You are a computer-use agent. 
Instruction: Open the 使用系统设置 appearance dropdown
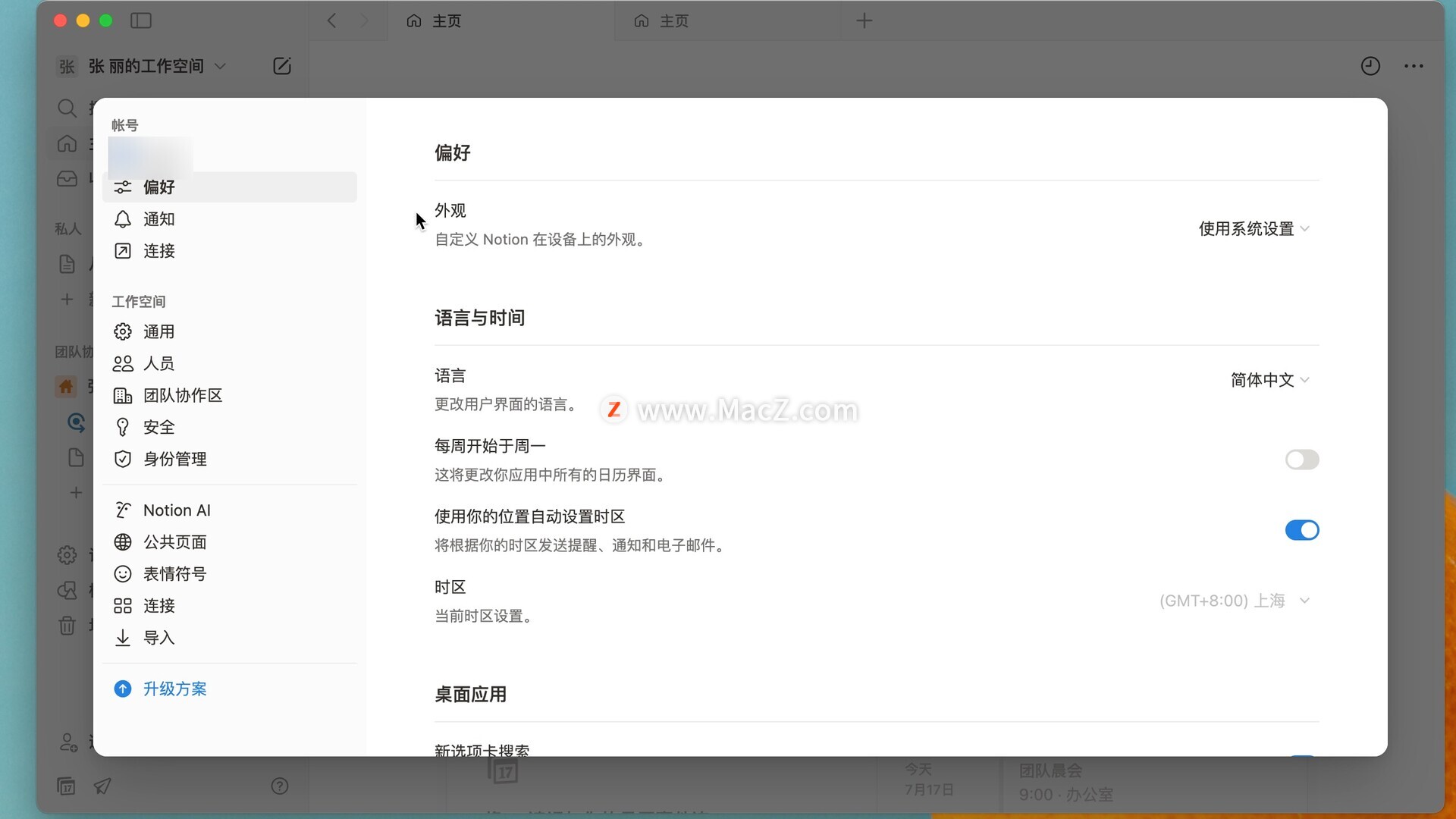point(1254,229)
